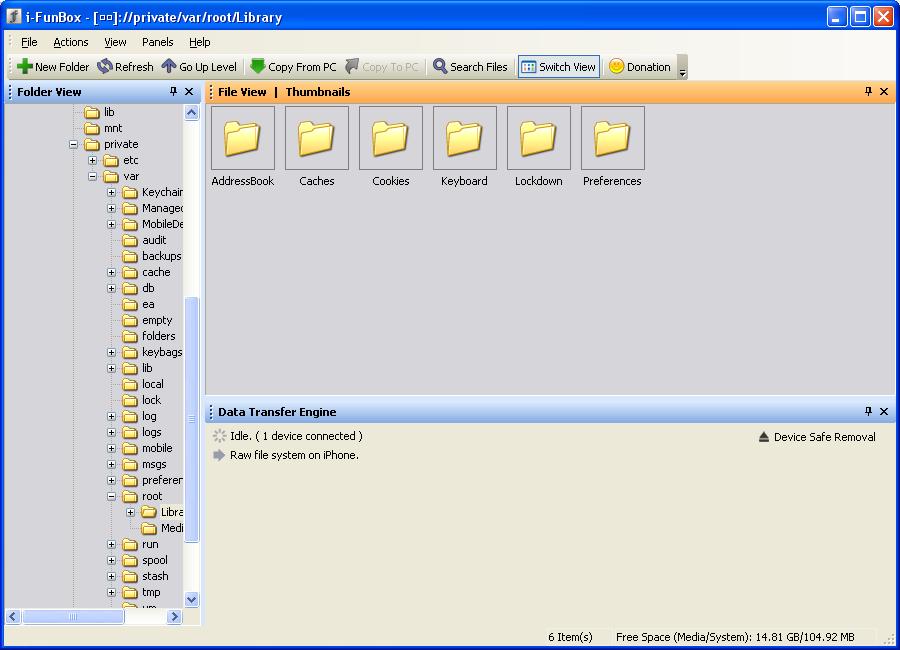Select the mobile folder in tree
This screenshot has width=900, height=650.
156,448
